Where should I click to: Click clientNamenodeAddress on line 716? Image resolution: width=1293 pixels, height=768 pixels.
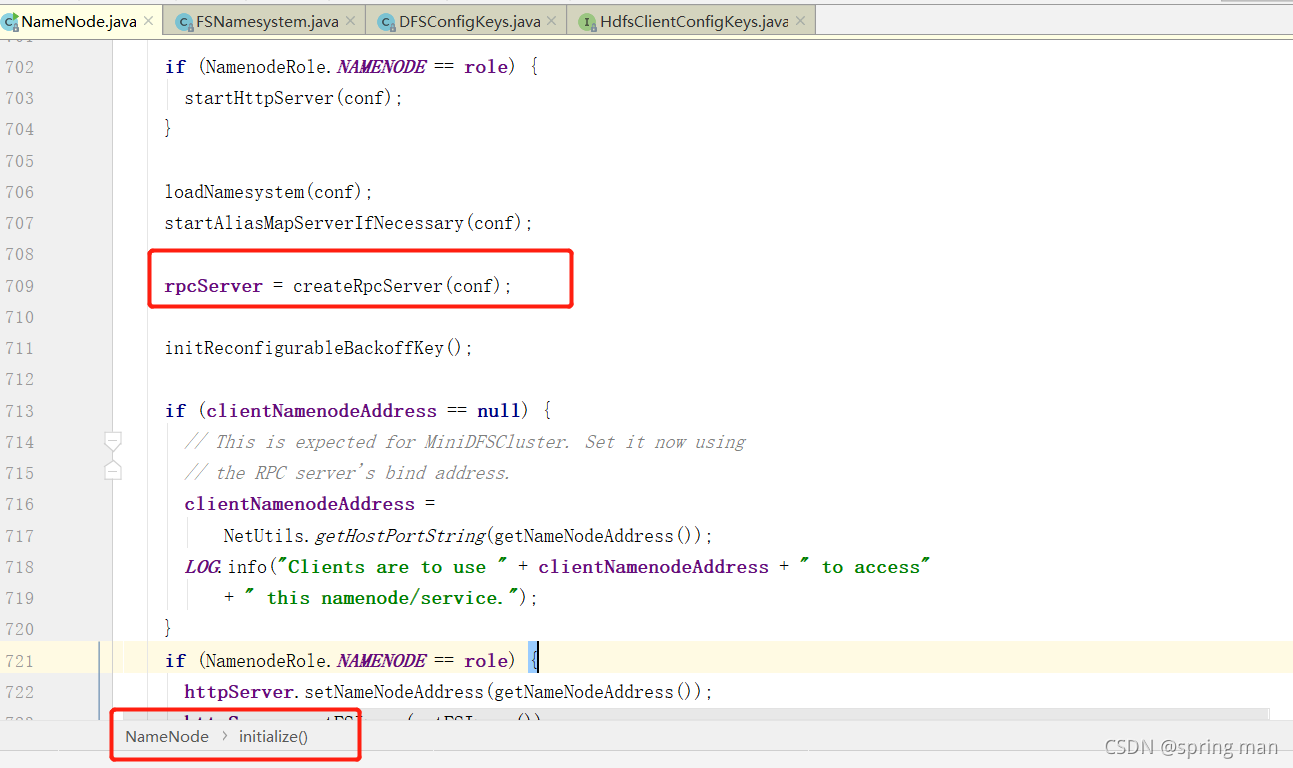click(x=299, y=504)
